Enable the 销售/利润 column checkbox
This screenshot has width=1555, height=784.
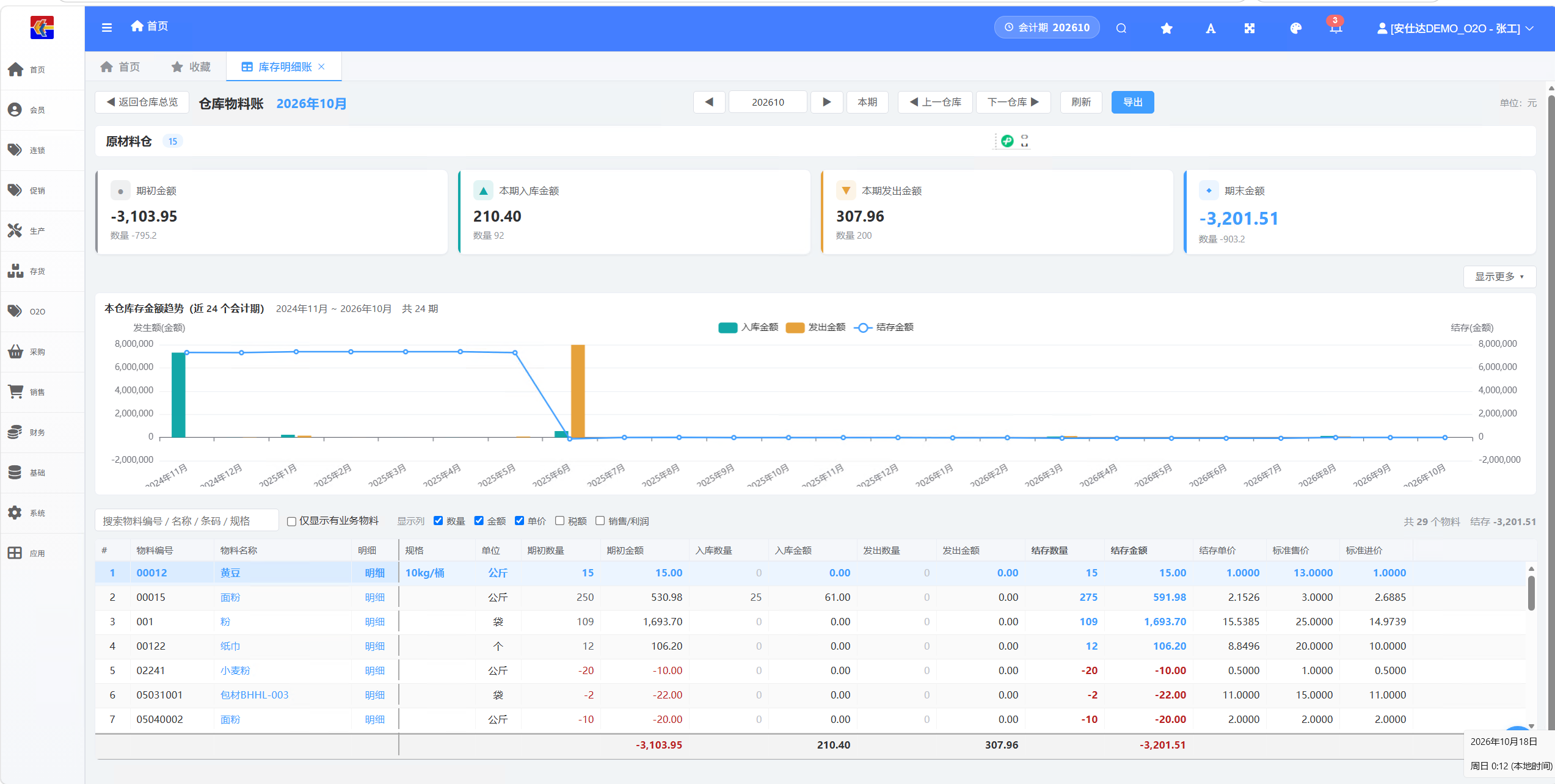point(600,521)
